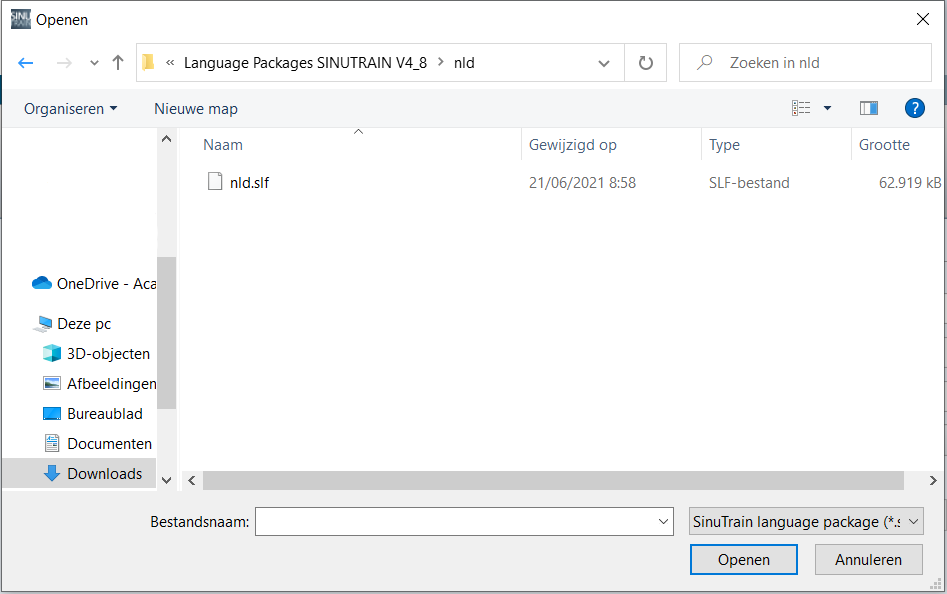Open Downloads folder

[x=104, y=474]
